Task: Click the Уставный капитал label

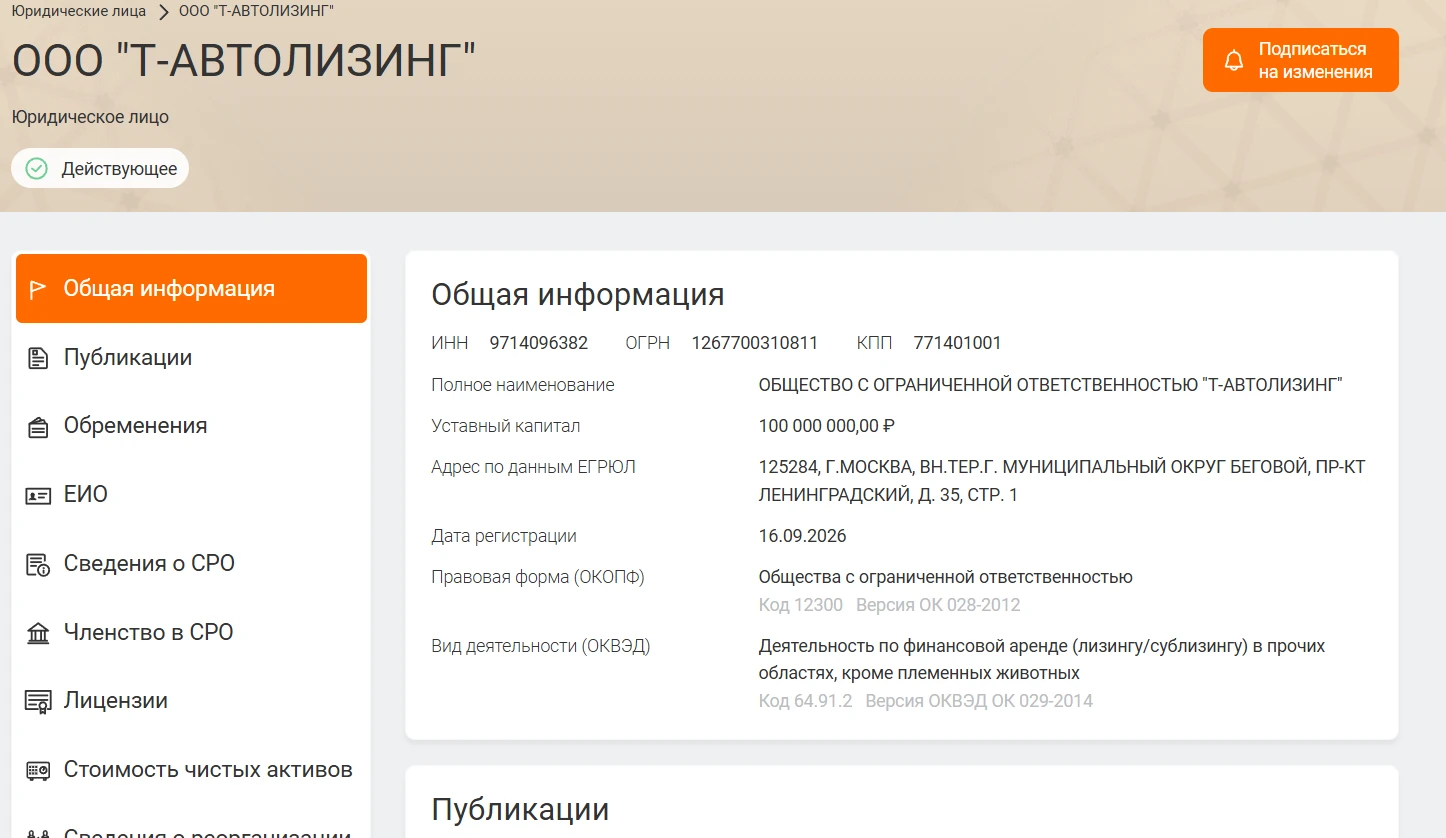Action: (x=506, y=426)
